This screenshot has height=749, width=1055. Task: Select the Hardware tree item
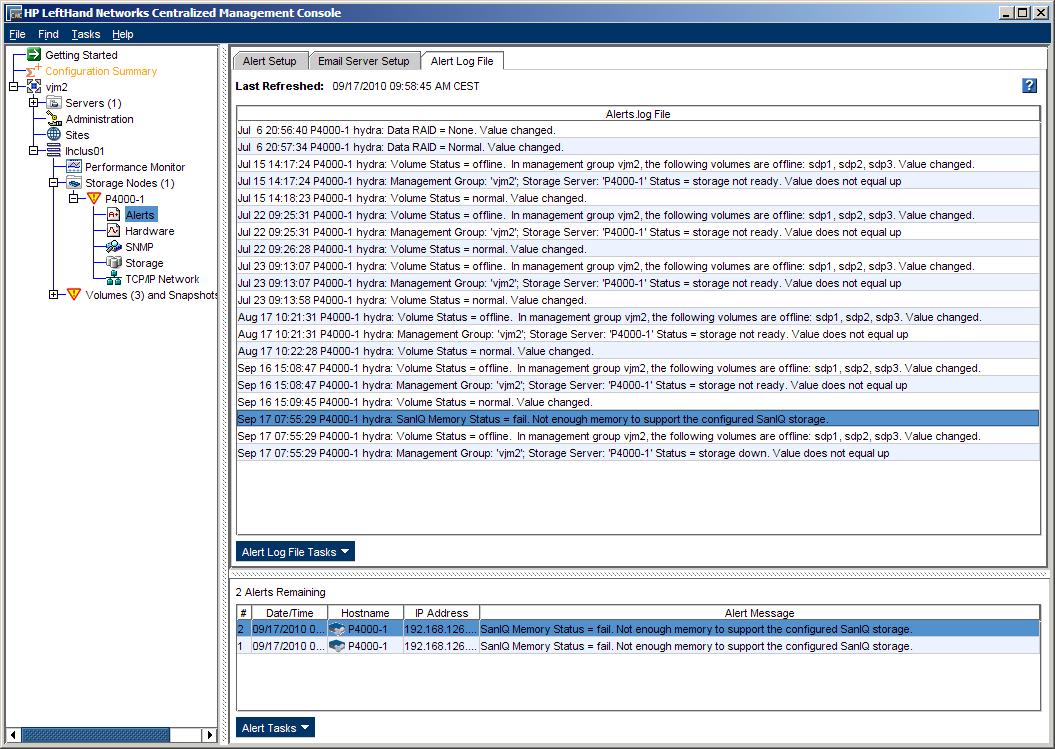(149, 231)
